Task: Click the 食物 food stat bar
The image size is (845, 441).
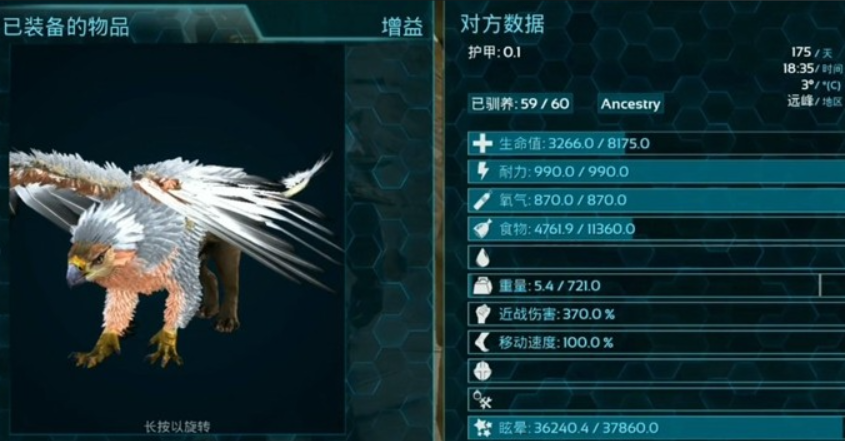Action: click(x=656, y=229)
